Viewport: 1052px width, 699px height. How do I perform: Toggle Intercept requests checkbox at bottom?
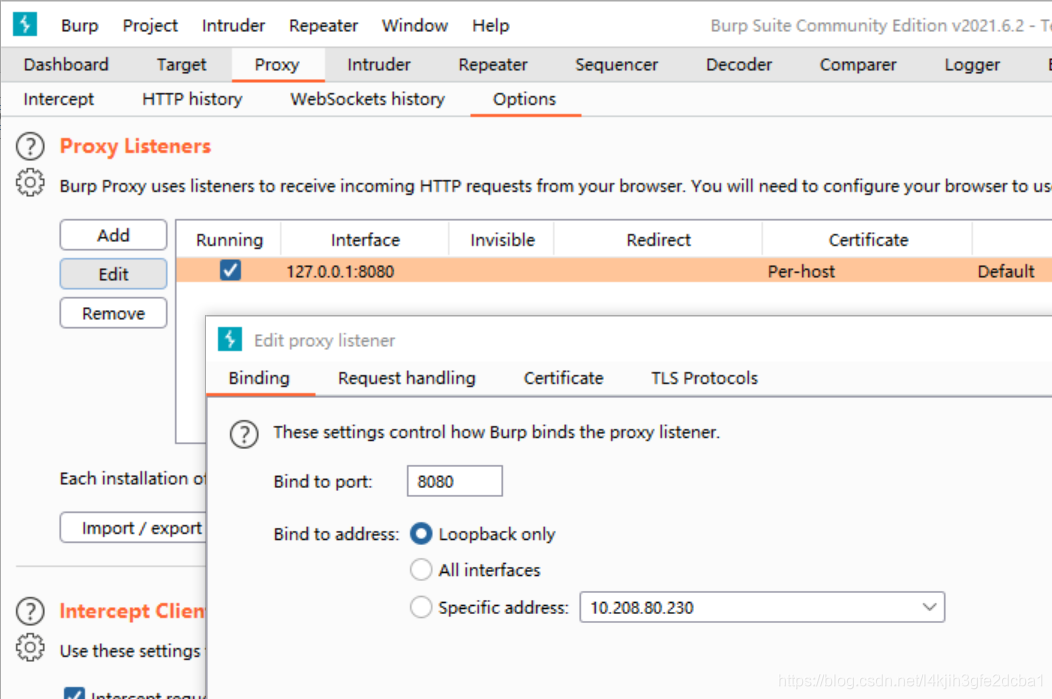pos(74,694)
